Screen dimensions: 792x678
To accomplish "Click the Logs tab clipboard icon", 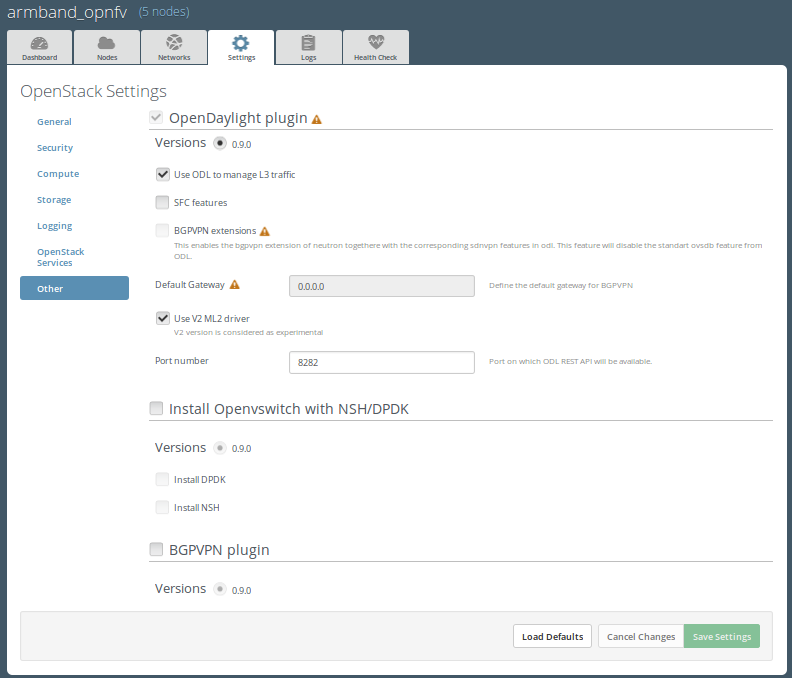I will pyautogui.click(x=308, y=43).
